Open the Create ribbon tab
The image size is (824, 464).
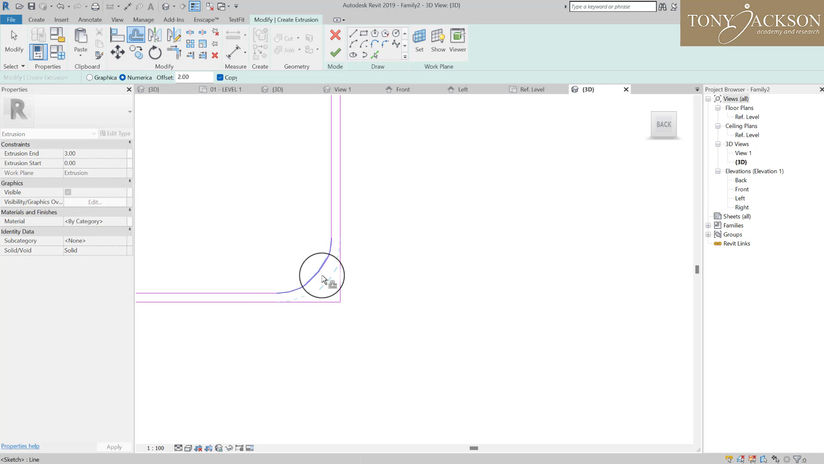(x=36, y=19)
